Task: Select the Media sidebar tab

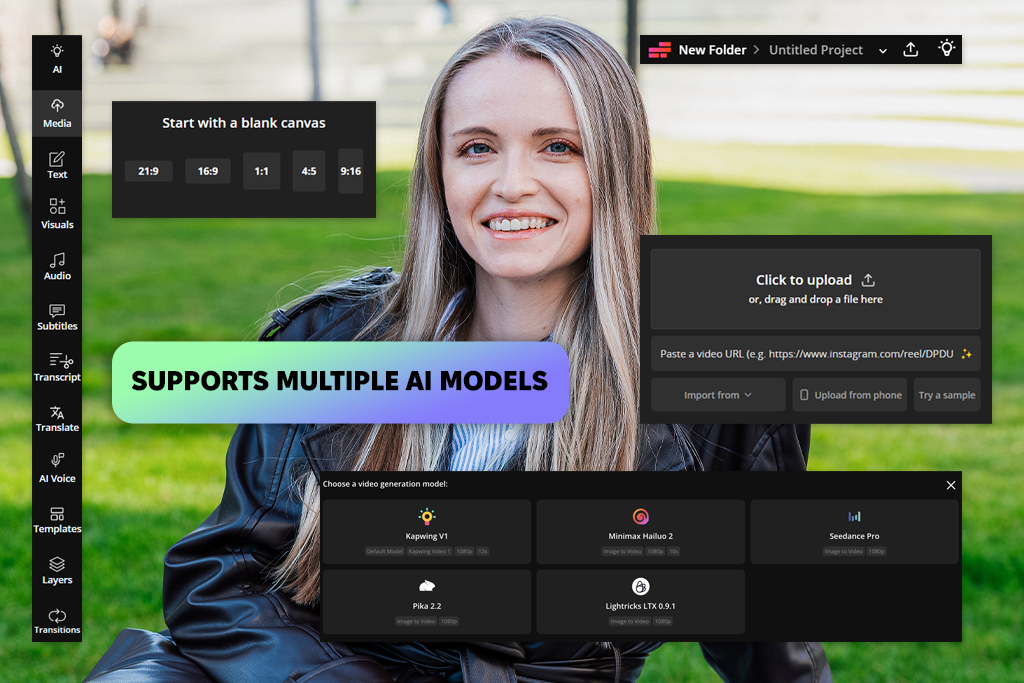Action: 57,113
